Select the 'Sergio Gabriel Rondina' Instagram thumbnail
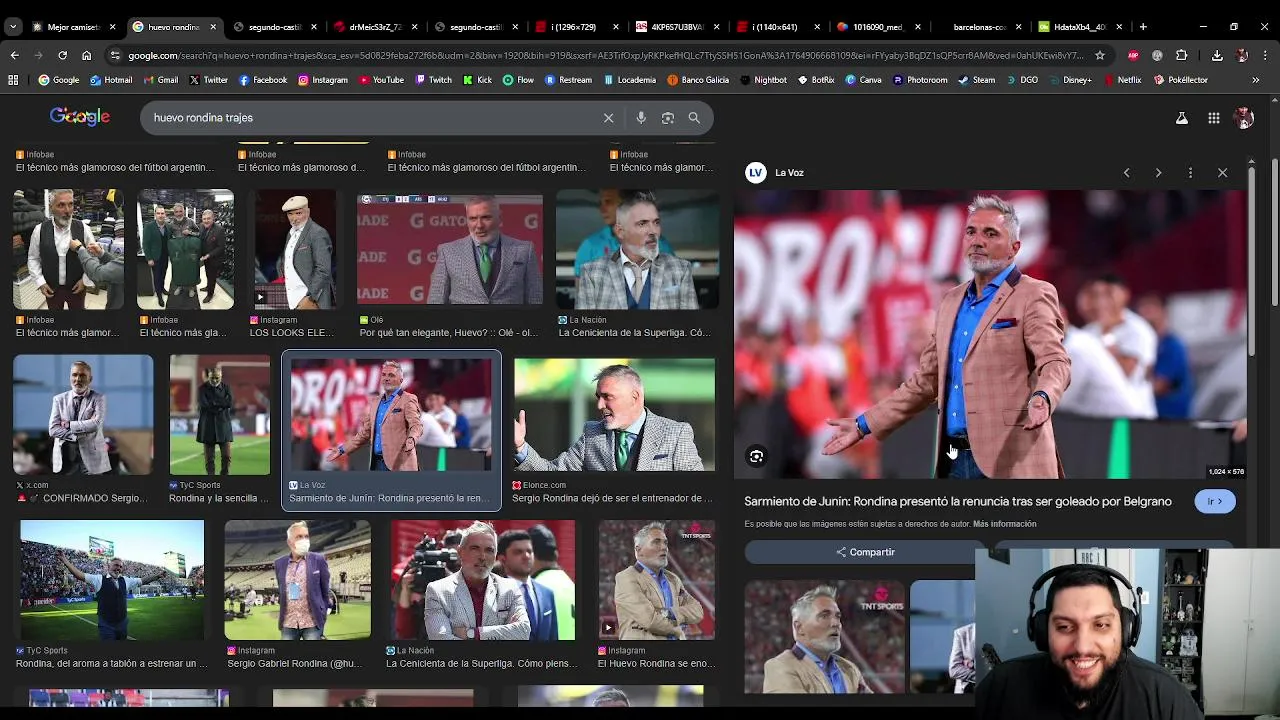This screenshot has width=1280, height=720. (297, 580)
